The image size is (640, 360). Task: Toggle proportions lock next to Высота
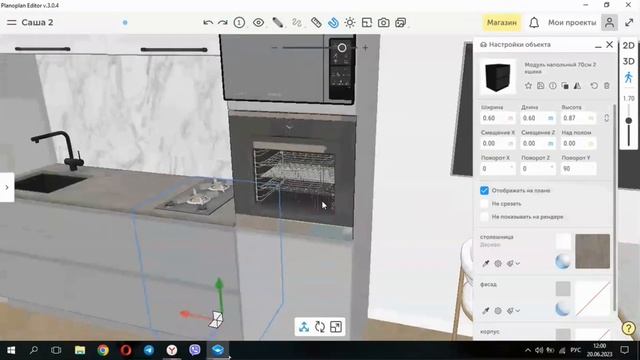607,118
